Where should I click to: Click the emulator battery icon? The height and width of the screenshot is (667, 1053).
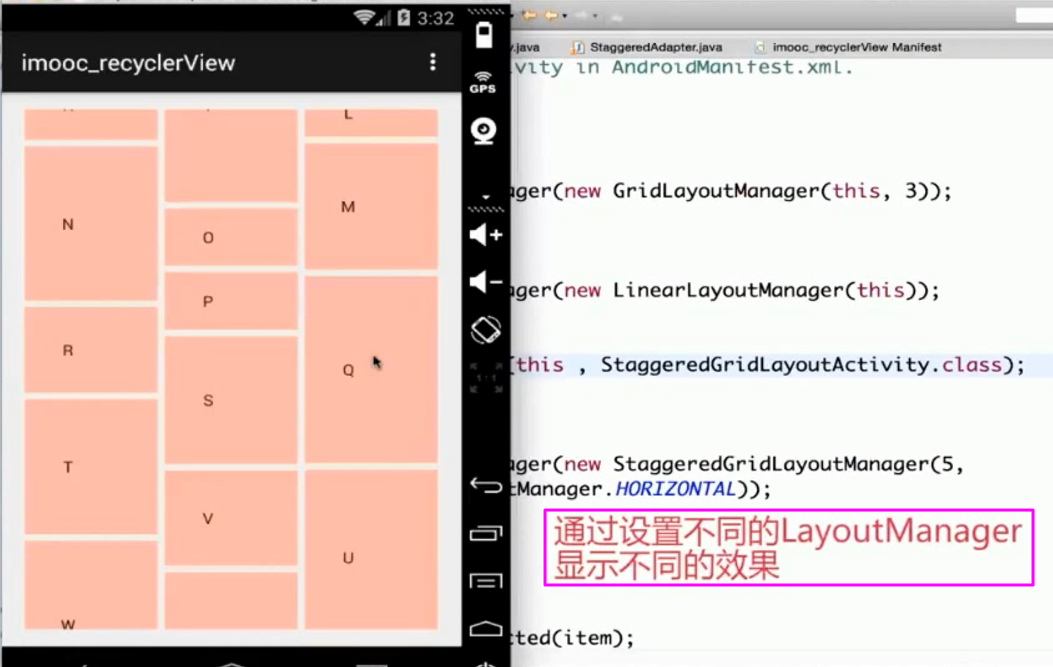click(484, 36)
